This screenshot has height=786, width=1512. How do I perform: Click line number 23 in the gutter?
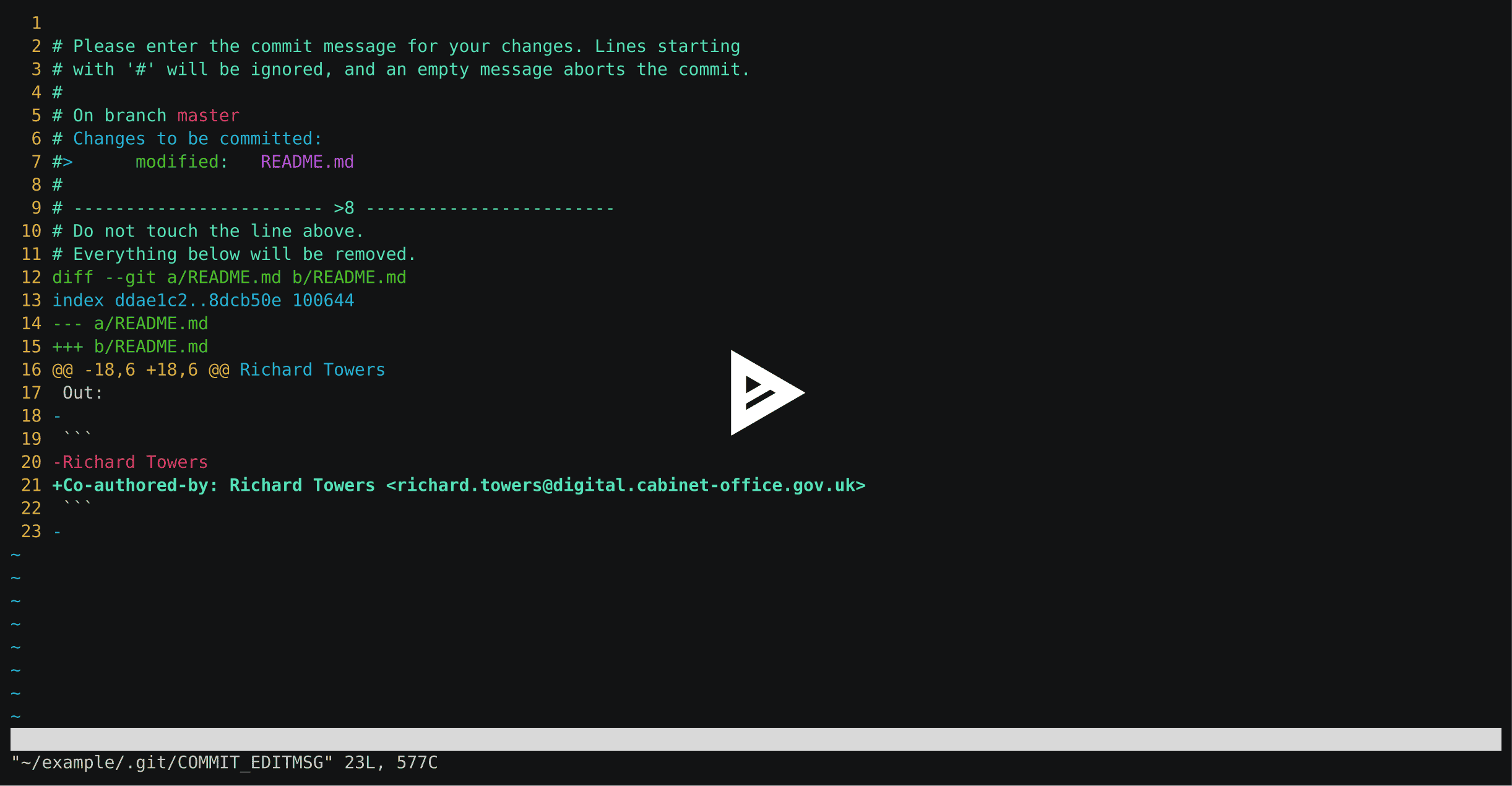tap(32, 532)
